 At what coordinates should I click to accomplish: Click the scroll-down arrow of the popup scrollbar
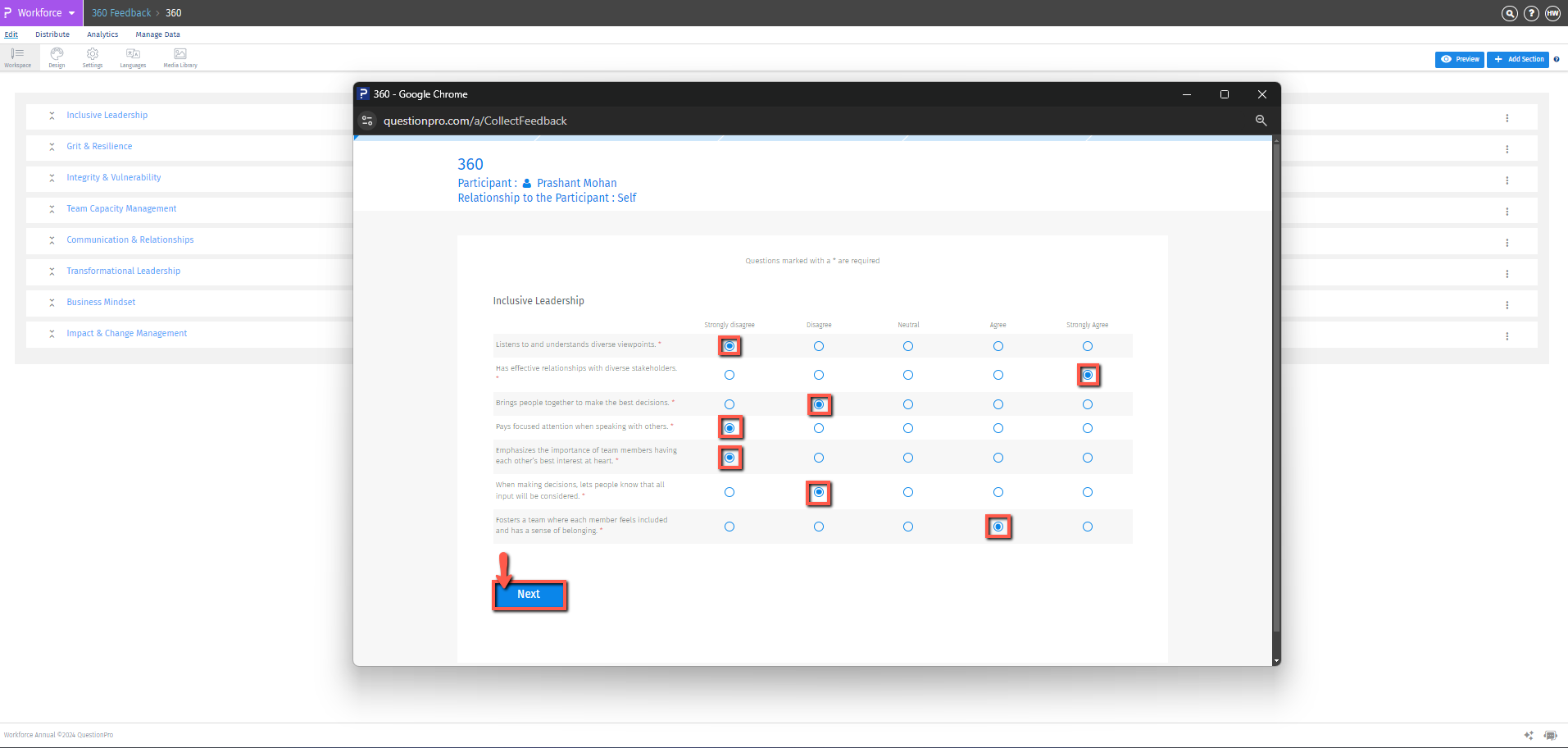pyautogui.click(x=1276, y=660)
